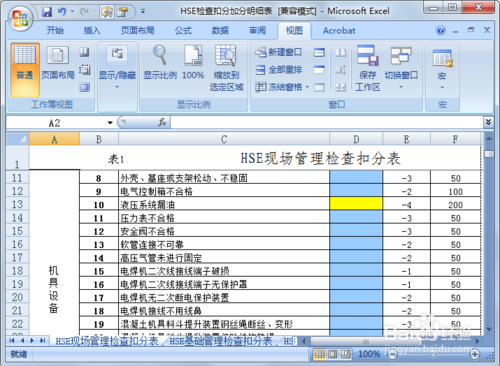Viewport: 500px width, 366px height.
Task: Customize the Quick Access toolbar dropdown
Action: [x=143, y=12]
